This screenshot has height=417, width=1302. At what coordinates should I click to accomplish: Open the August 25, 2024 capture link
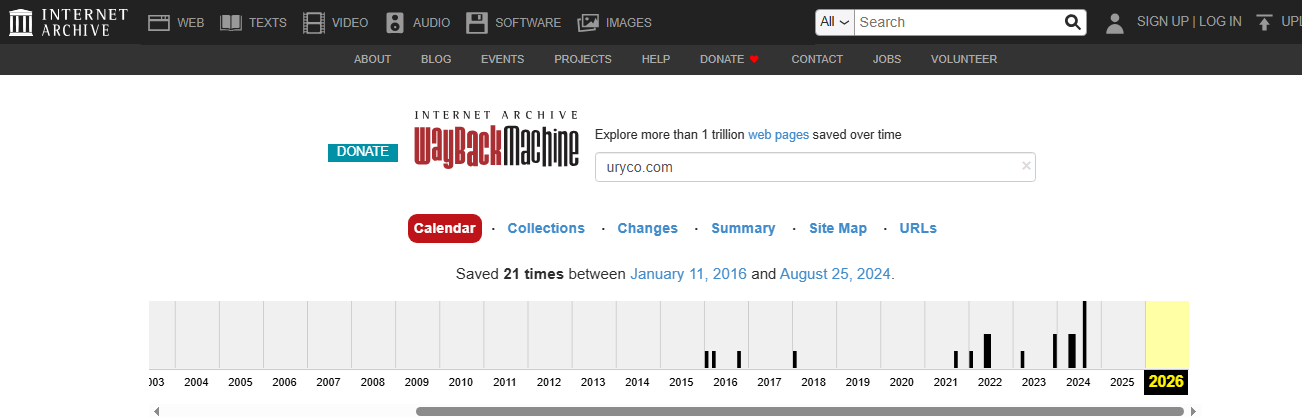click(835, 273)
